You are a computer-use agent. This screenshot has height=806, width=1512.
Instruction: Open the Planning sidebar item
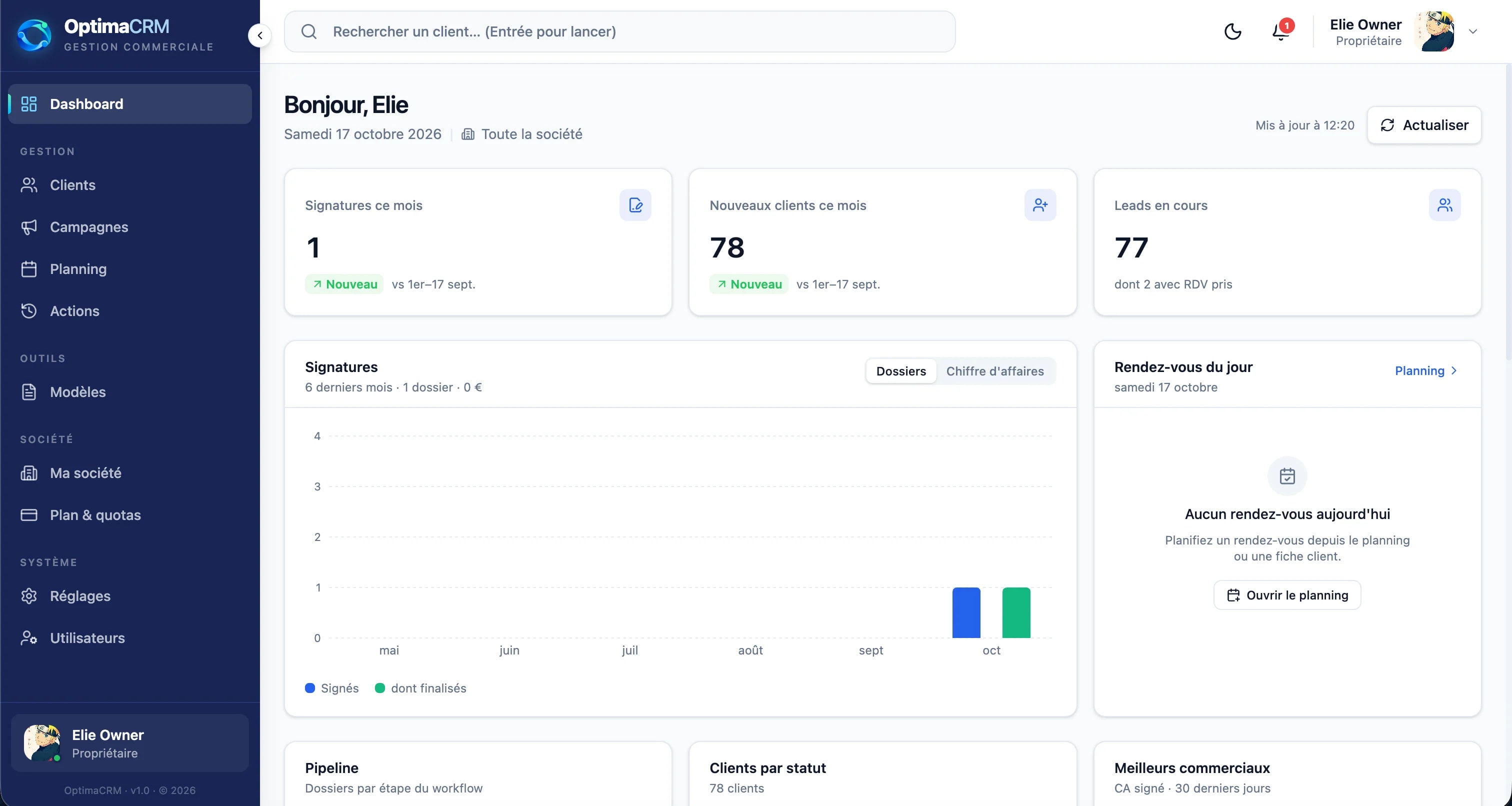coord(129,269)
